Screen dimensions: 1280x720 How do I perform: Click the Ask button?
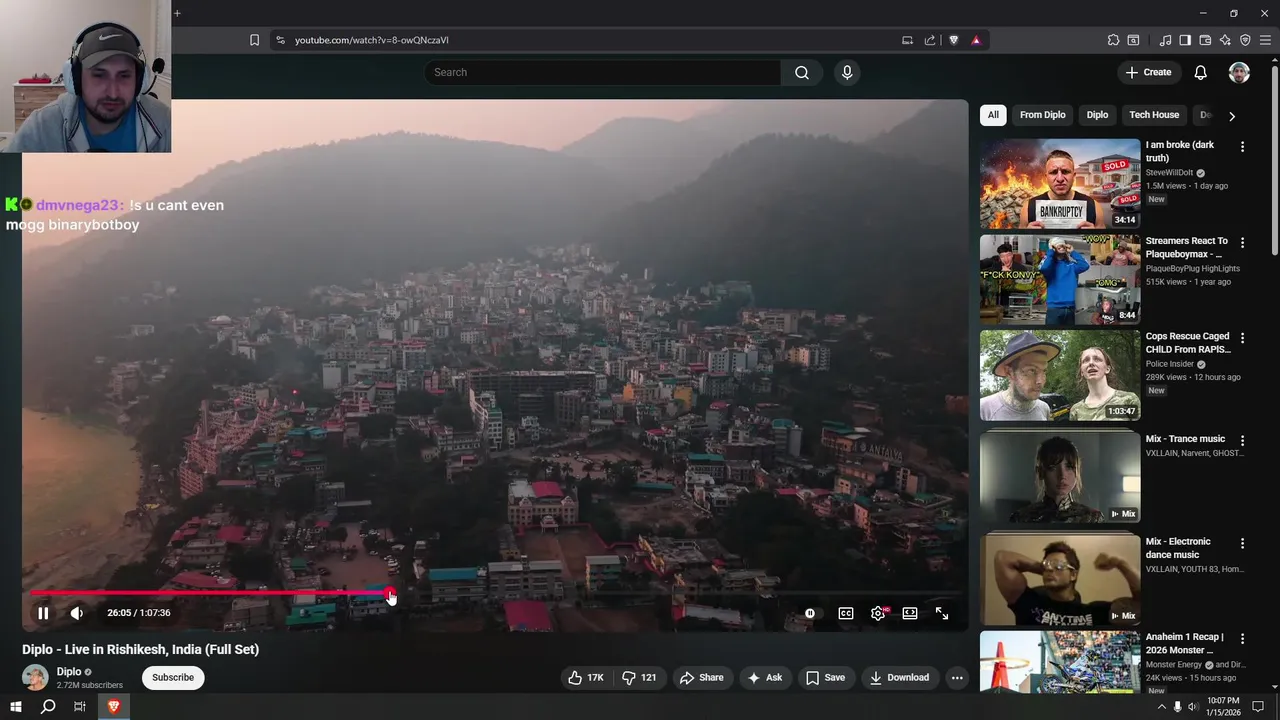coord(764,677)
